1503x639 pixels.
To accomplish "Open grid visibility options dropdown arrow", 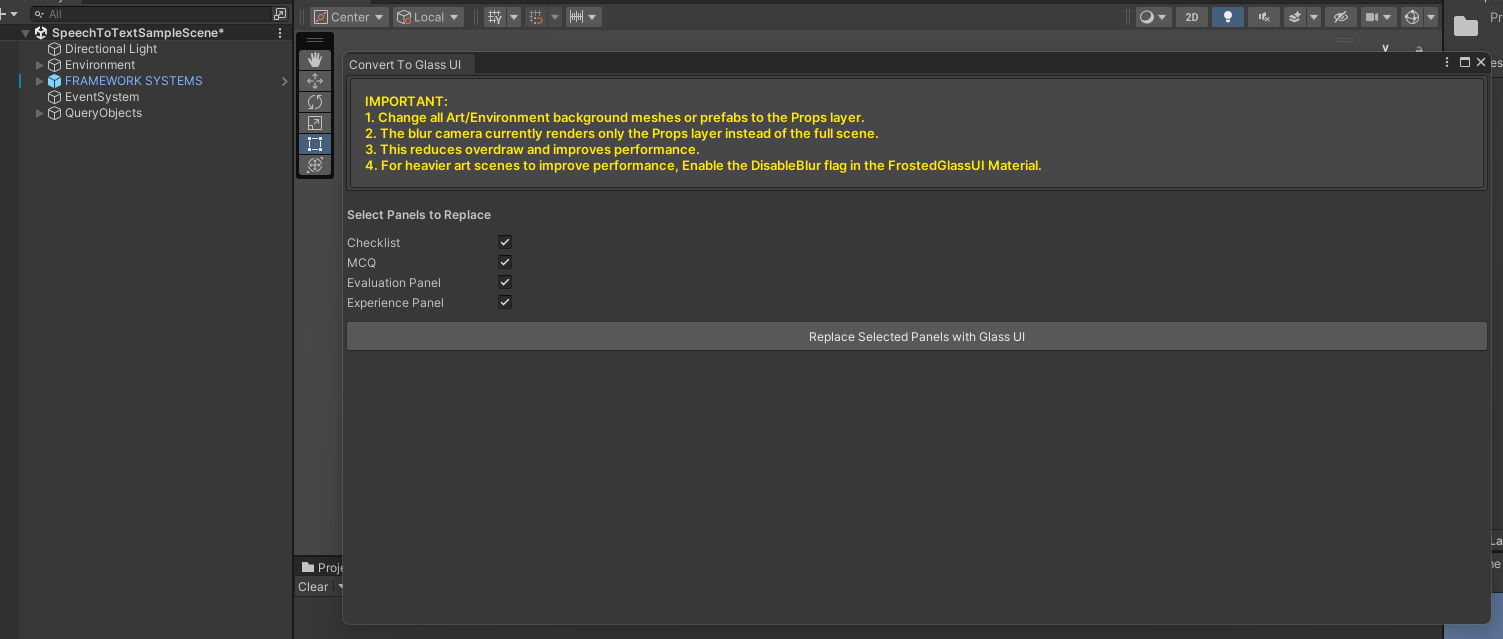I will coord(514,17).
